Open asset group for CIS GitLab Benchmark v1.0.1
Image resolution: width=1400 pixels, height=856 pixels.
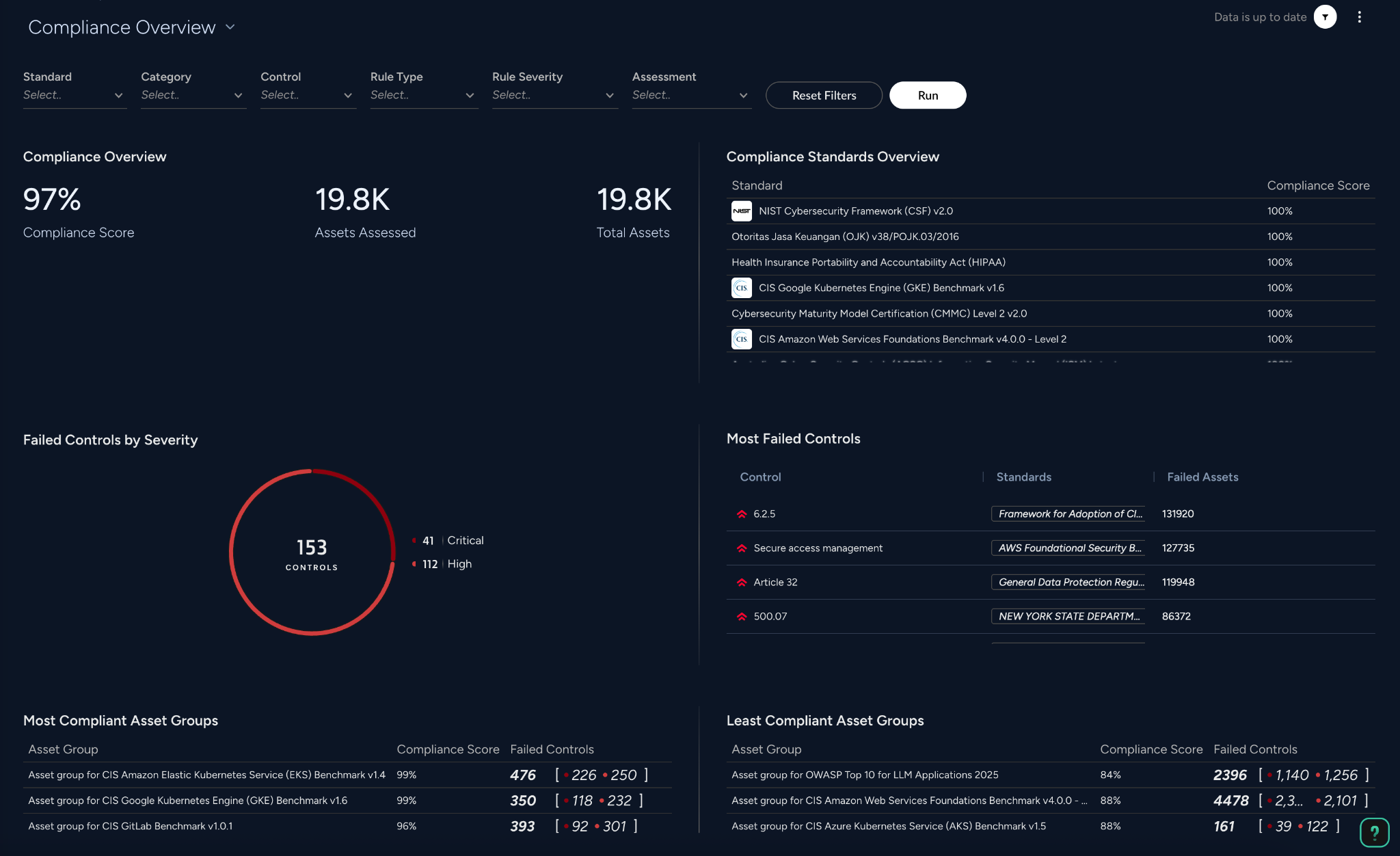[x=130, y=827]
